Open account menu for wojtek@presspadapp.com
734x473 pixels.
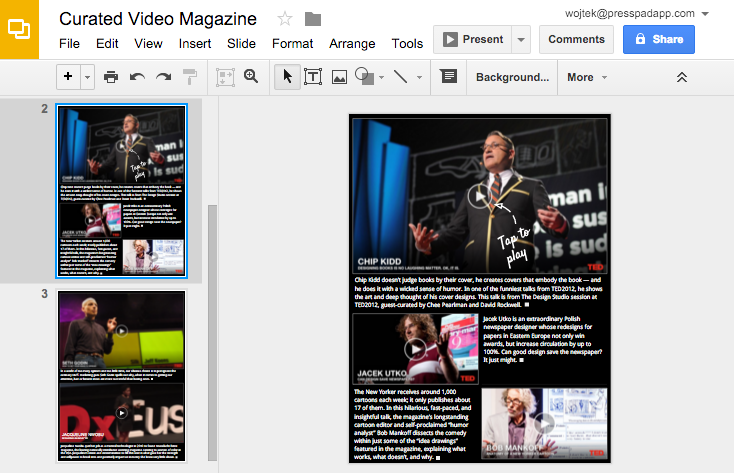[x=637, y=14]
